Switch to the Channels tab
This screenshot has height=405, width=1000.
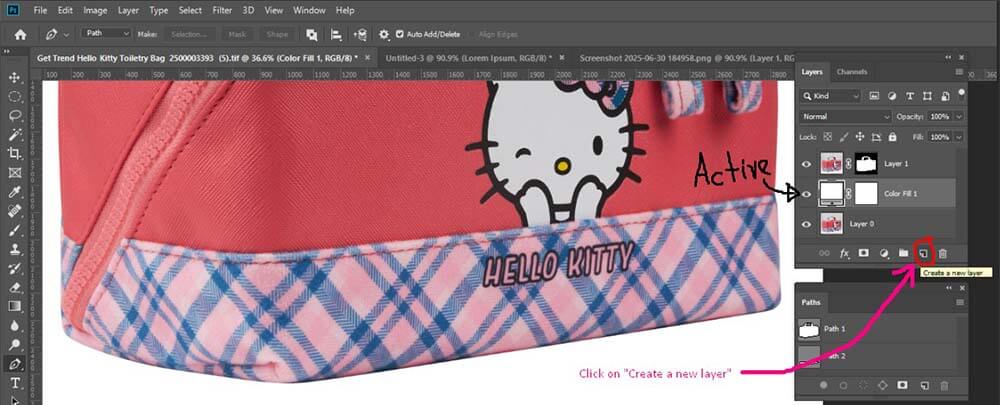[x=852, y=72]
